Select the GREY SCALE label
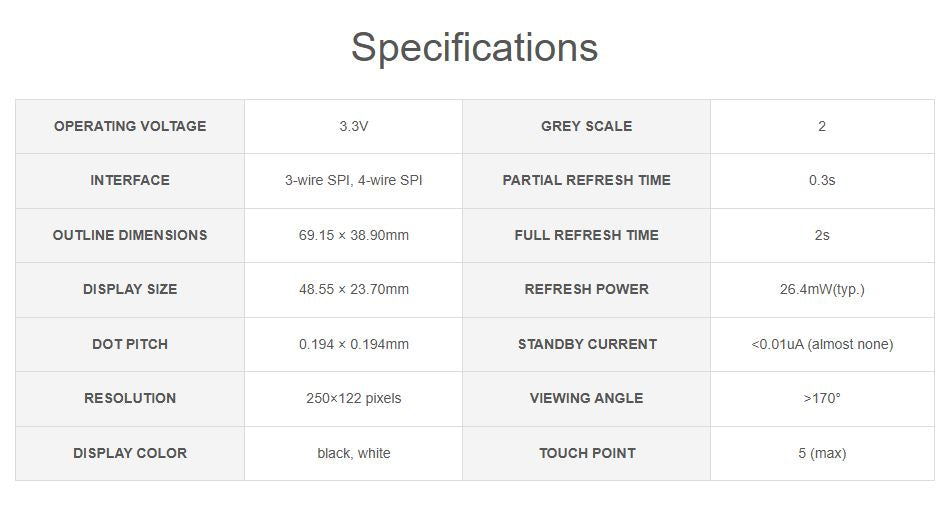 click(586, 126)
